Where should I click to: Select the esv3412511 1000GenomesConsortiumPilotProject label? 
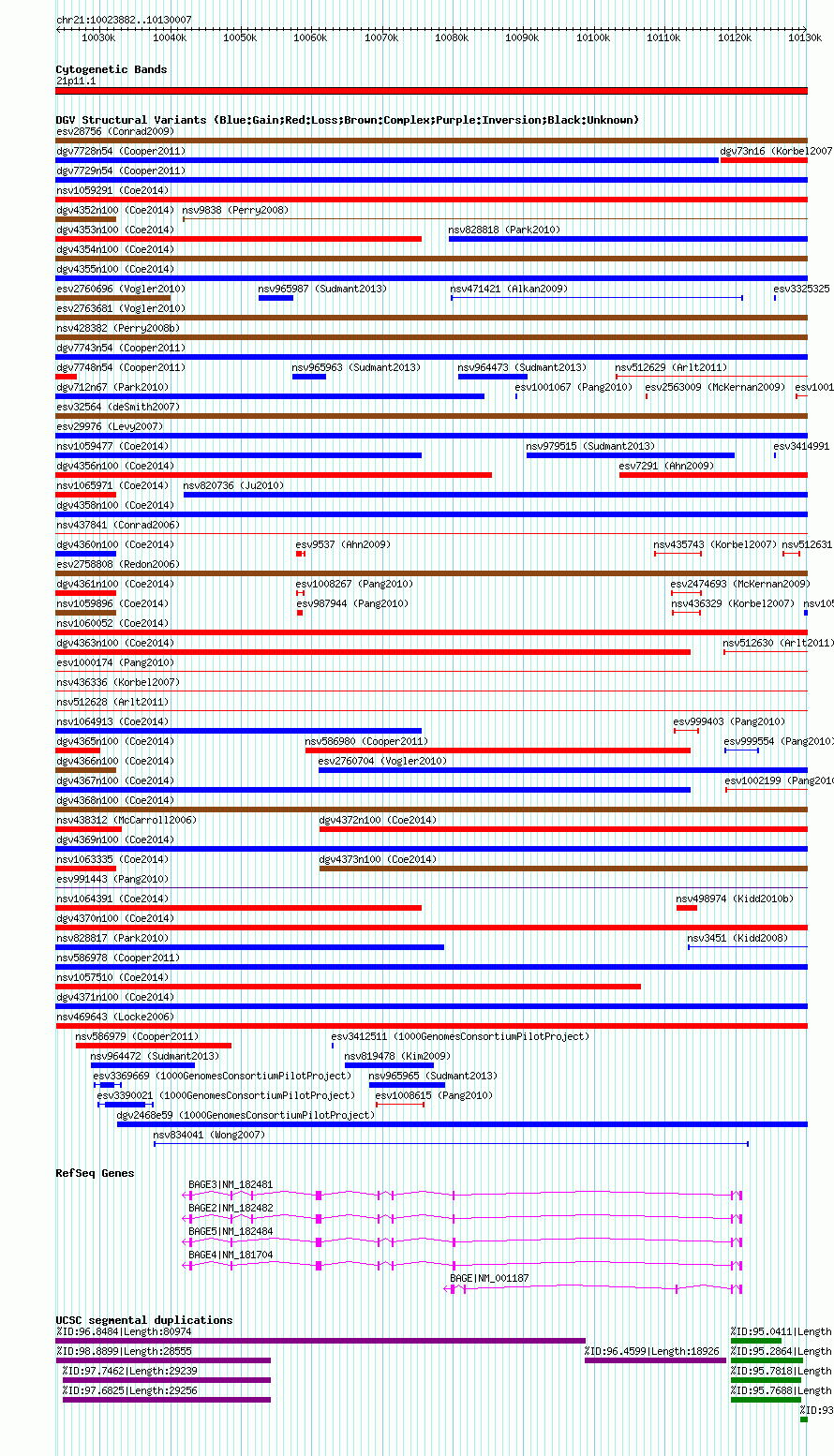click(460, 1037)
